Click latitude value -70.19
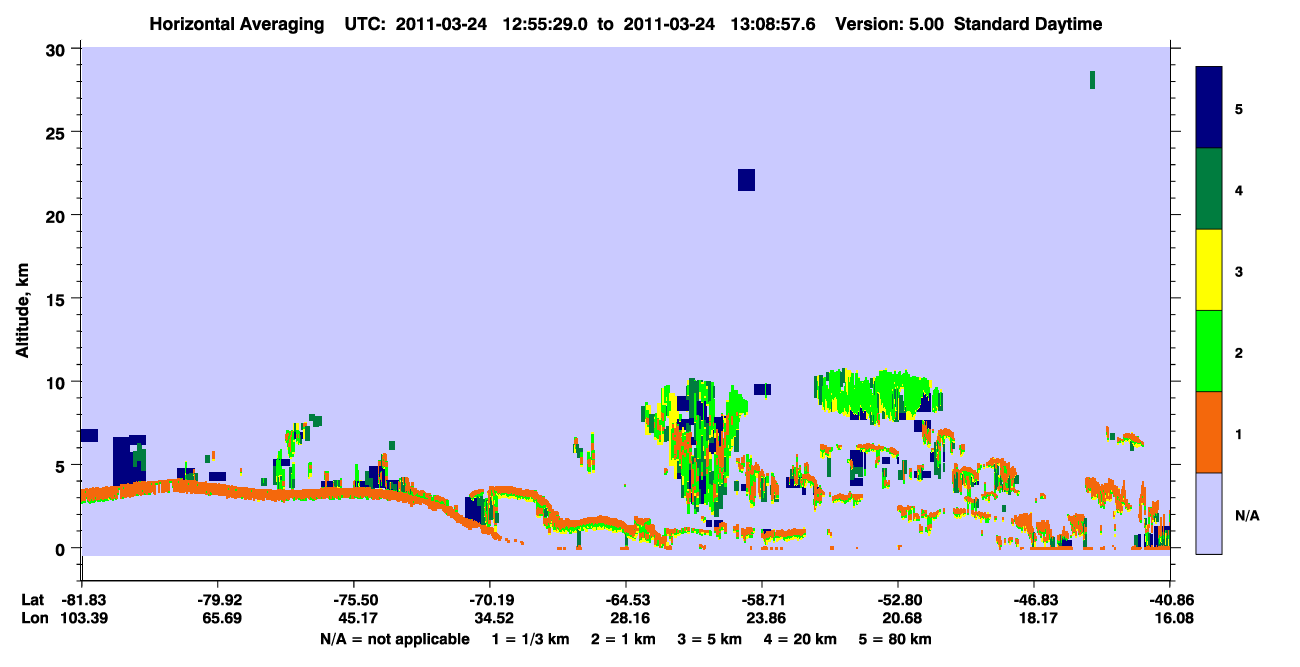1300x667 pixels. [x=489, y=600]
